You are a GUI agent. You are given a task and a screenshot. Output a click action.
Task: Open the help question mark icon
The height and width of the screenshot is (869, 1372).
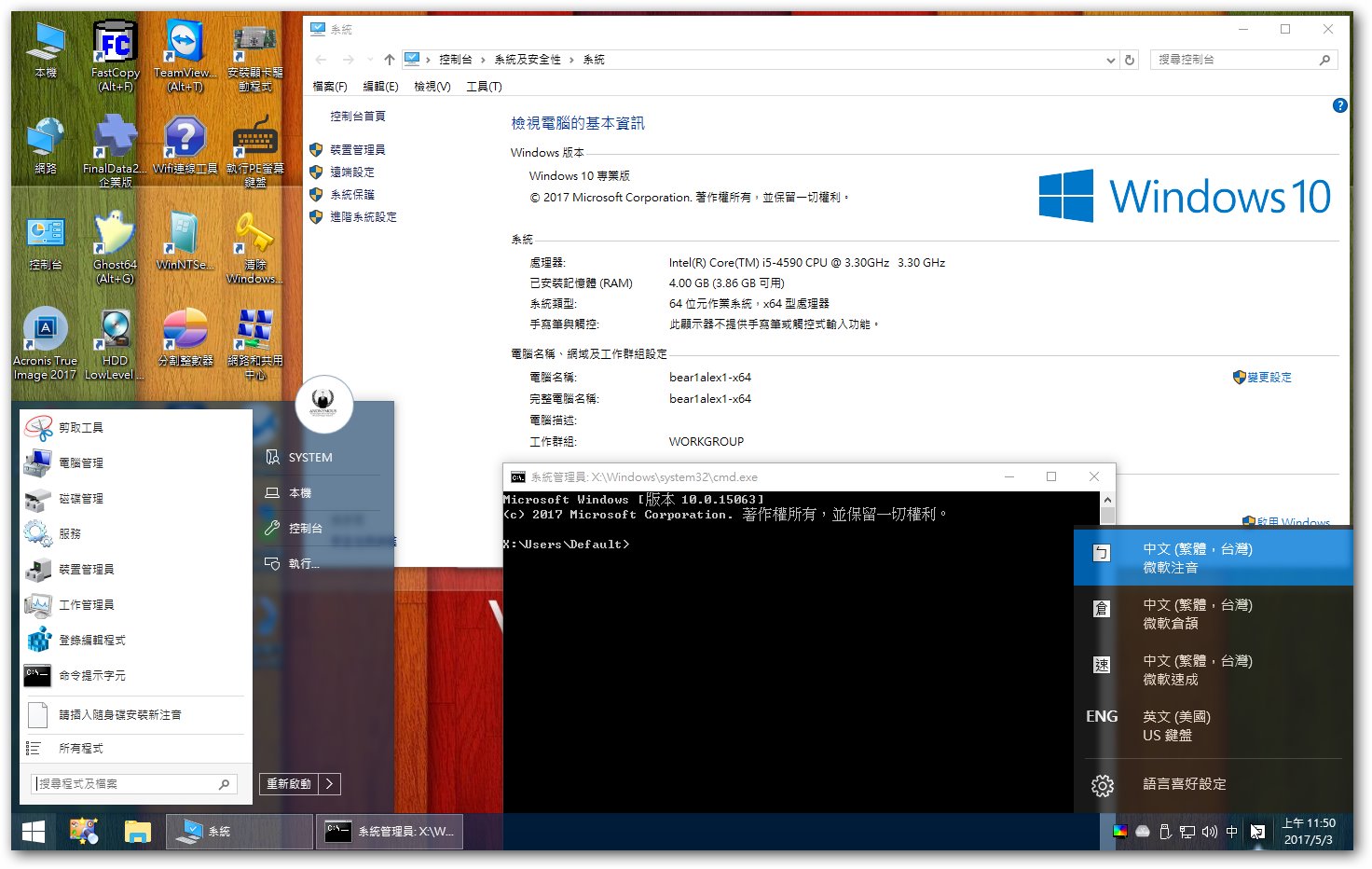(1340, 105)
